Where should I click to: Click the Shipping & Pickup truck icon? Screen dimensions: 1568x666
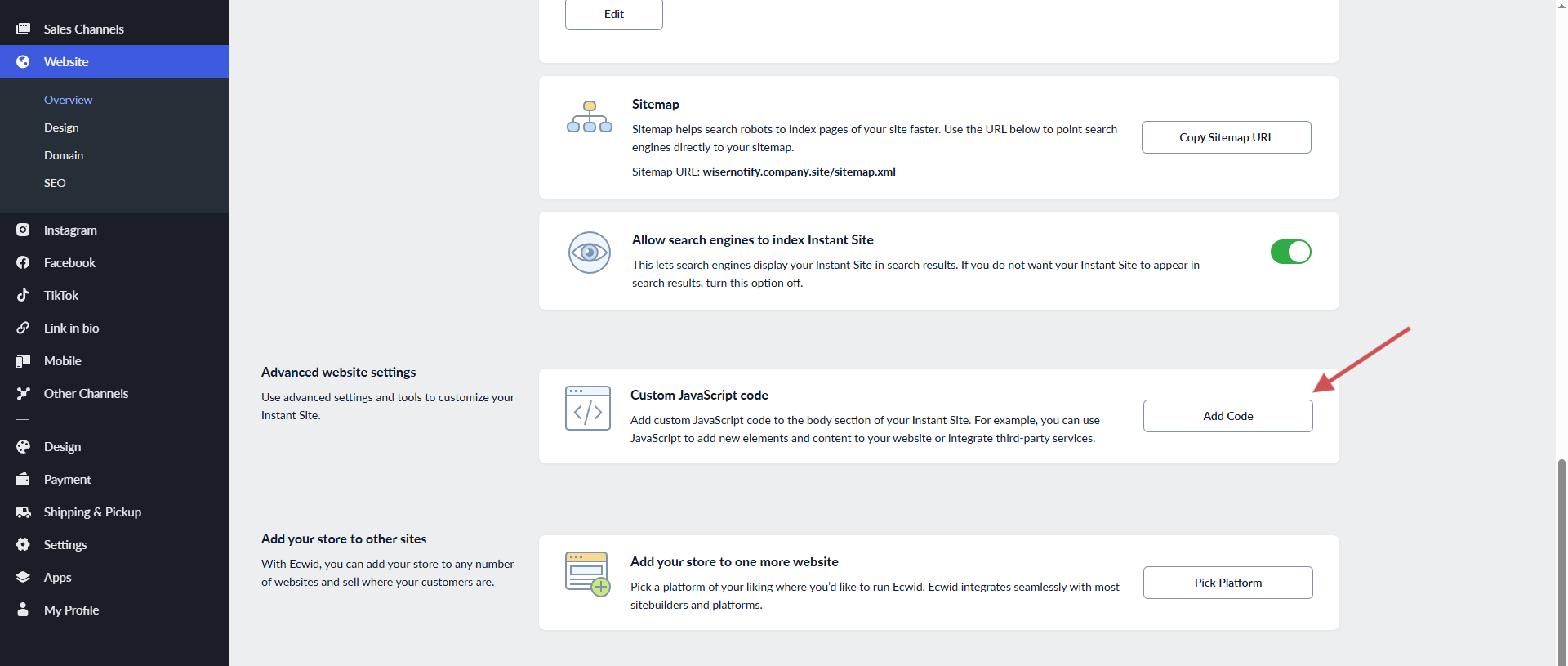point(23,512)
